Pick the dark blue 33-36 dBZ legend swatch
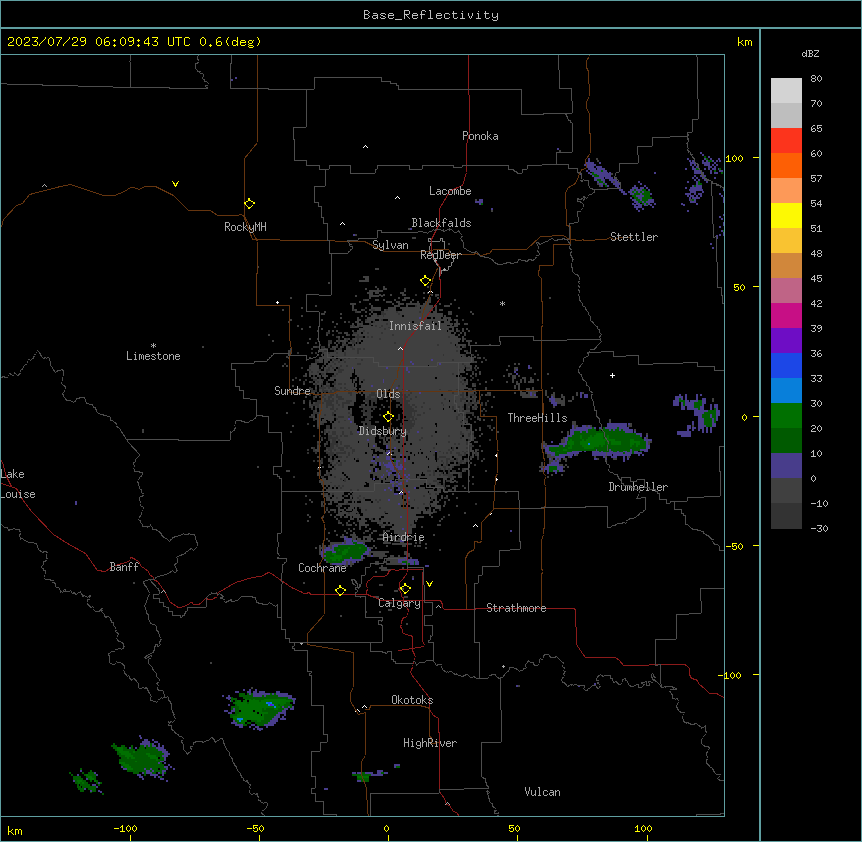The height and width of the screenshot is (842, 862). click(x=786, y=365)
